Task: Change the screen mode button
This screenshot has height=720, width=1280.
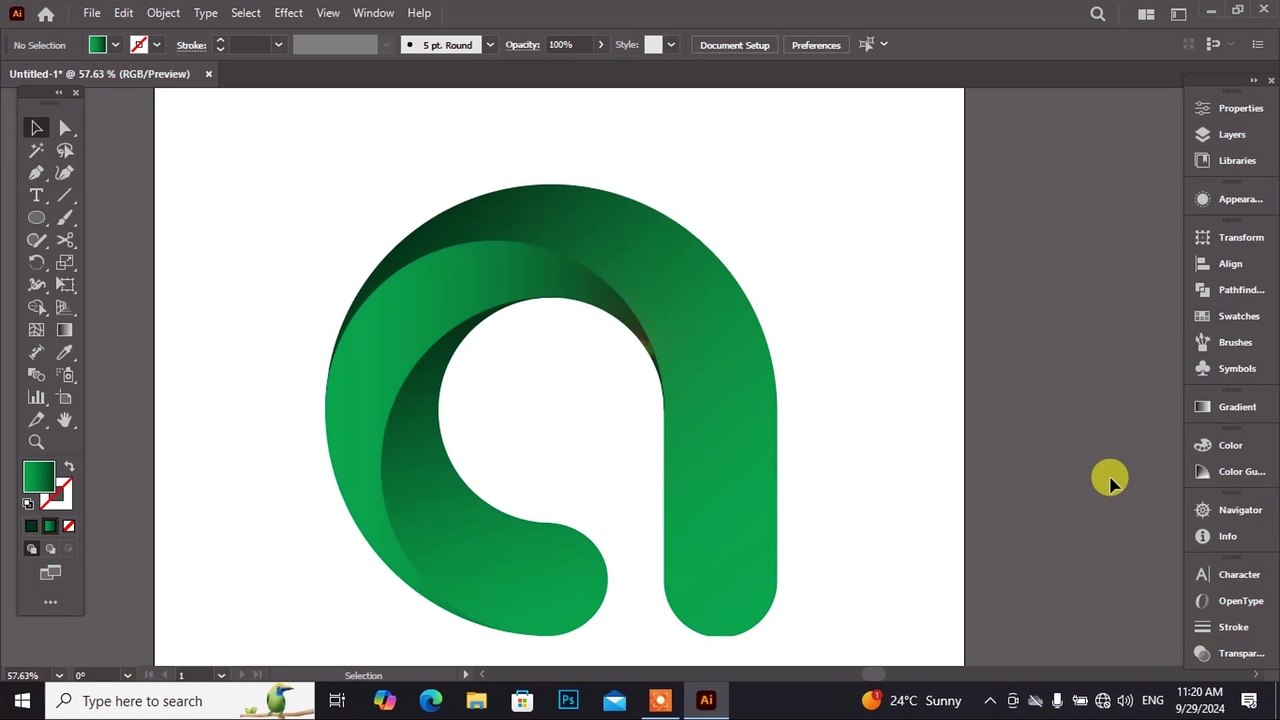Action: point(50,573)
